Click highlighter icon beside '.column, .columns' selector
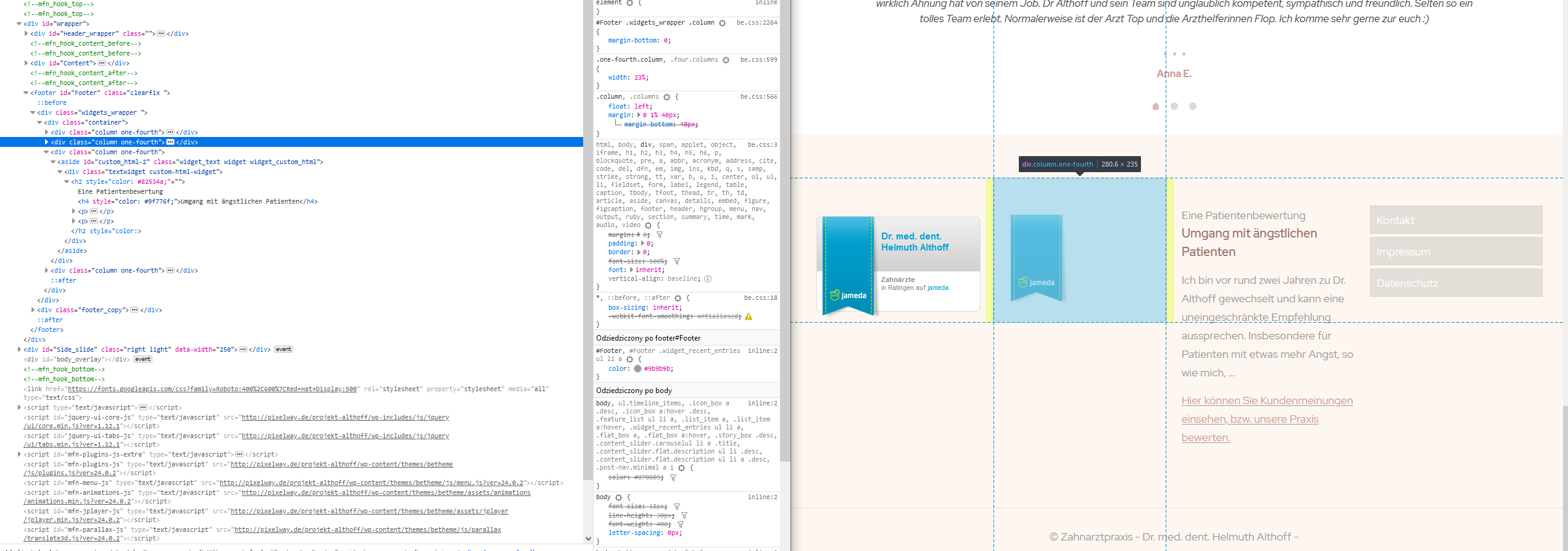 point(666,97)
